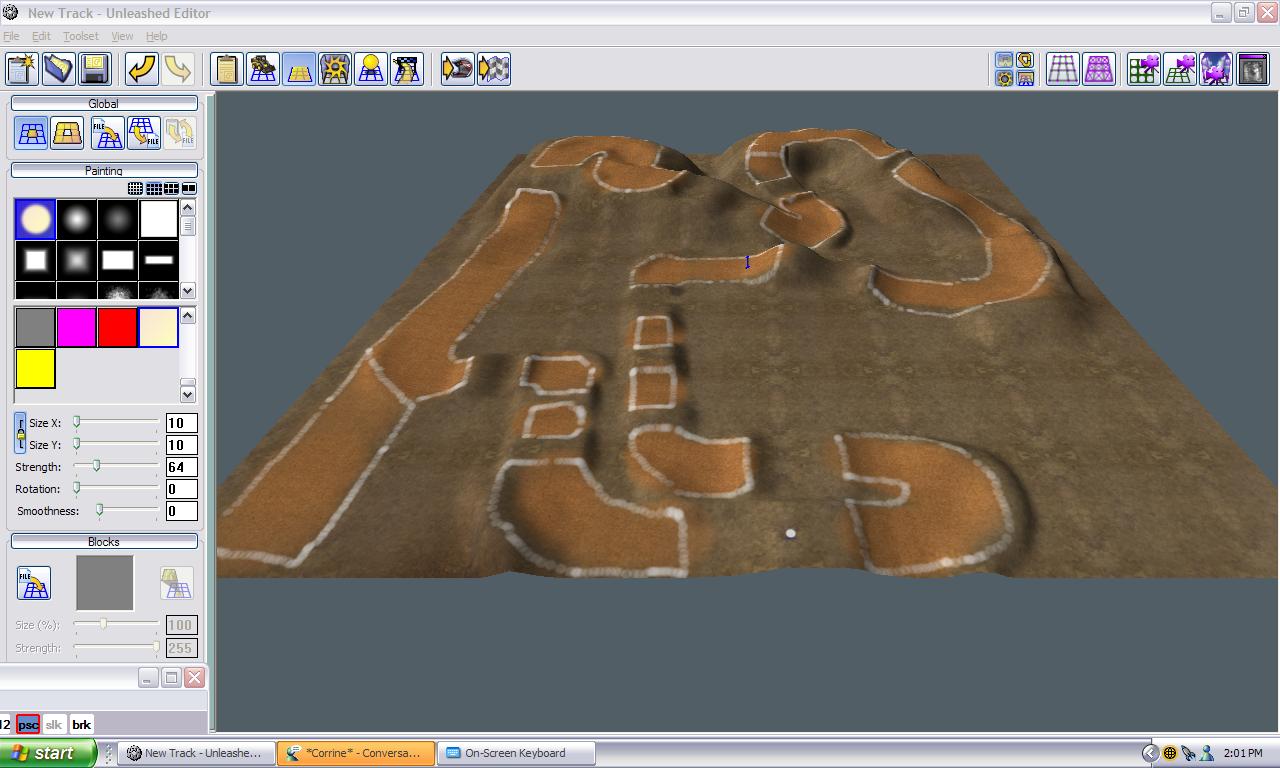The width and height of the screenshot is (1280, 768).
Task: Click the yellow Undo arrow
Action: pyautogui.click(x=142, y=69)
